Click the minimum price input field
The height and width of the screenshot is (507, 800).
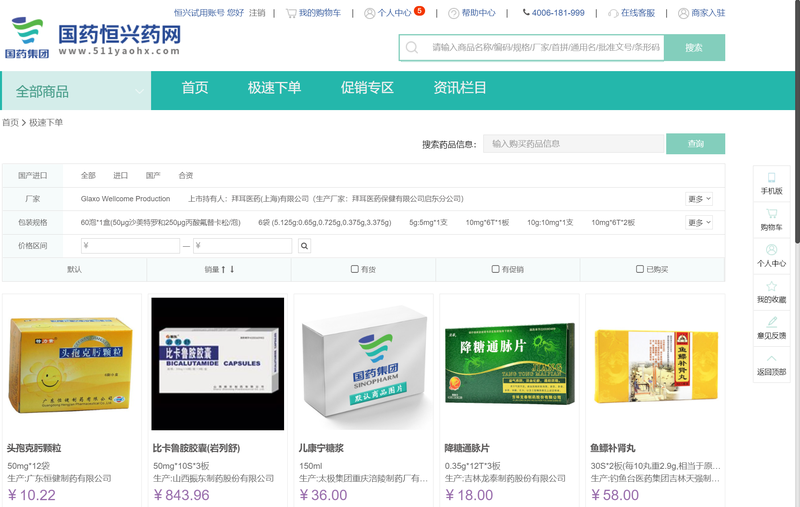130,246
